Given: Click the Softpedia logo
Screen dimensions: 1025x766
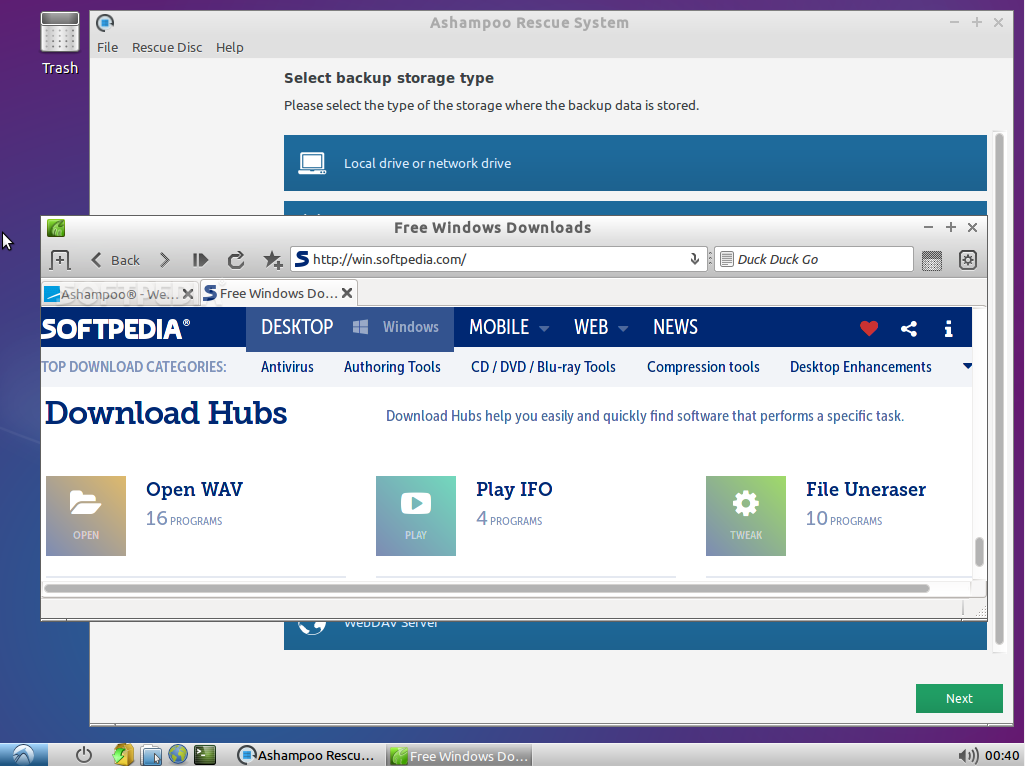Looking at the screenshot, I should point(116,329).
